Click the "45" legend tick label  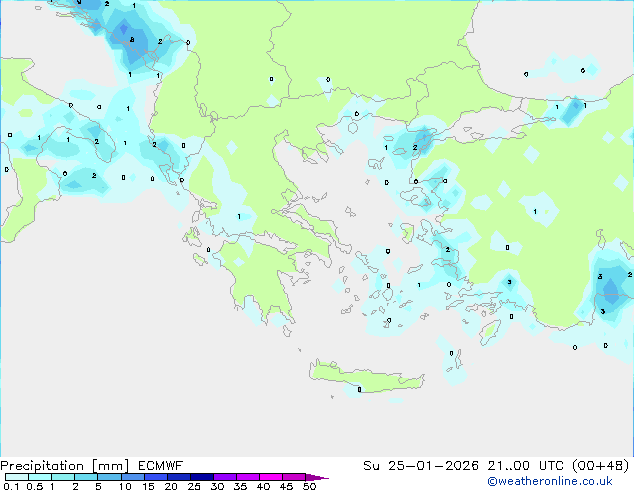click(x=286, y=486)
